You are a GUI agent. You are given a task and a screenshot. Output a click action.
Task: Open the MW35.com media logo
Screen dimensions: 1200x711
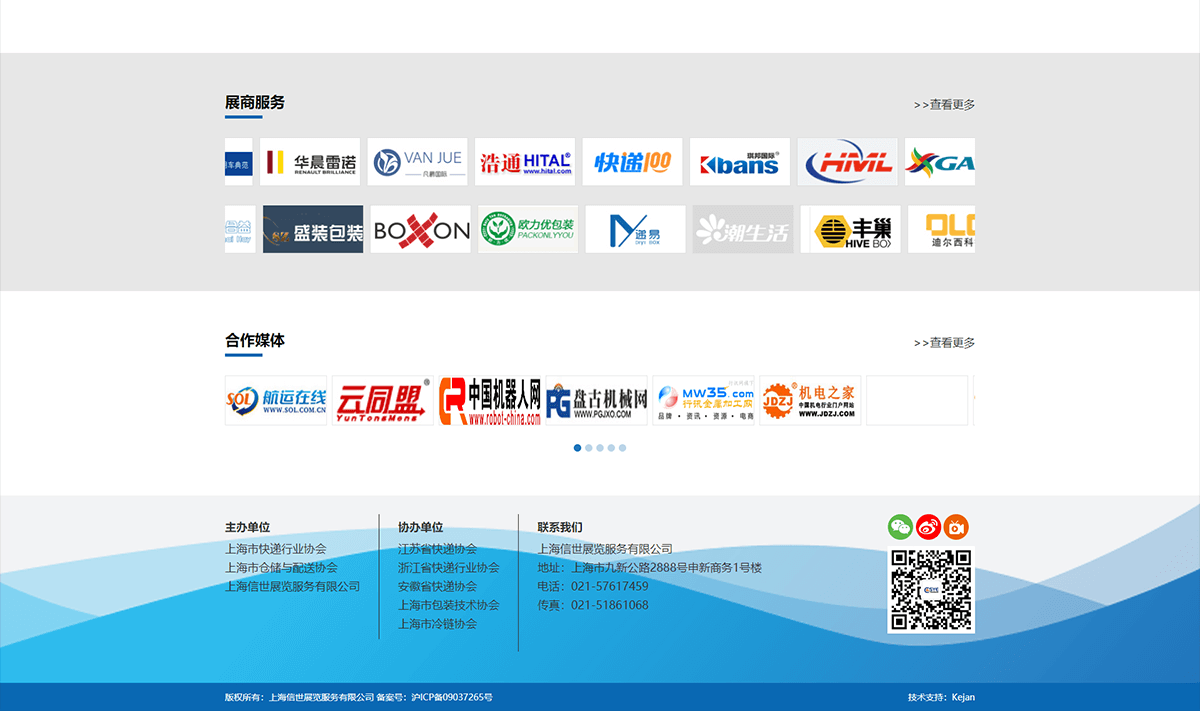point(704,401)
